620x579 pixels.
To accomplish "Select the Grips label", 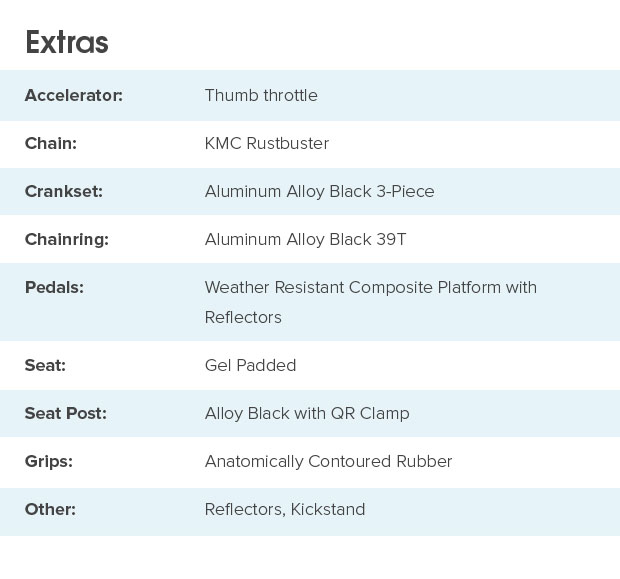I will (x=48, y=461).
